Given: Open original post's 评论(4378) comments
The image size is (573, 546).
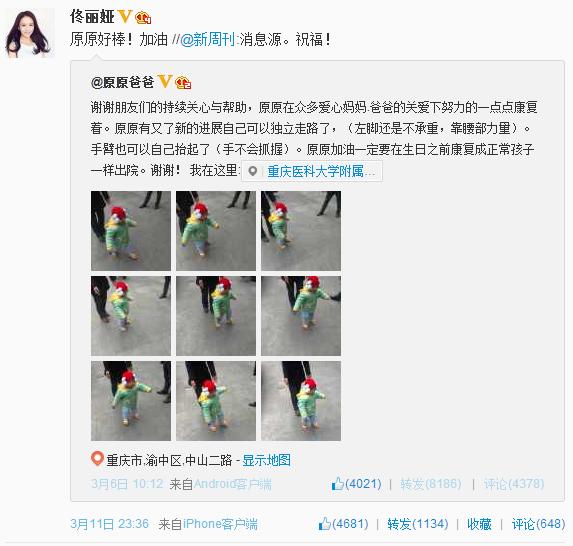Looking at the screenshot, I should pyautogui.click(x=514, y=484).
